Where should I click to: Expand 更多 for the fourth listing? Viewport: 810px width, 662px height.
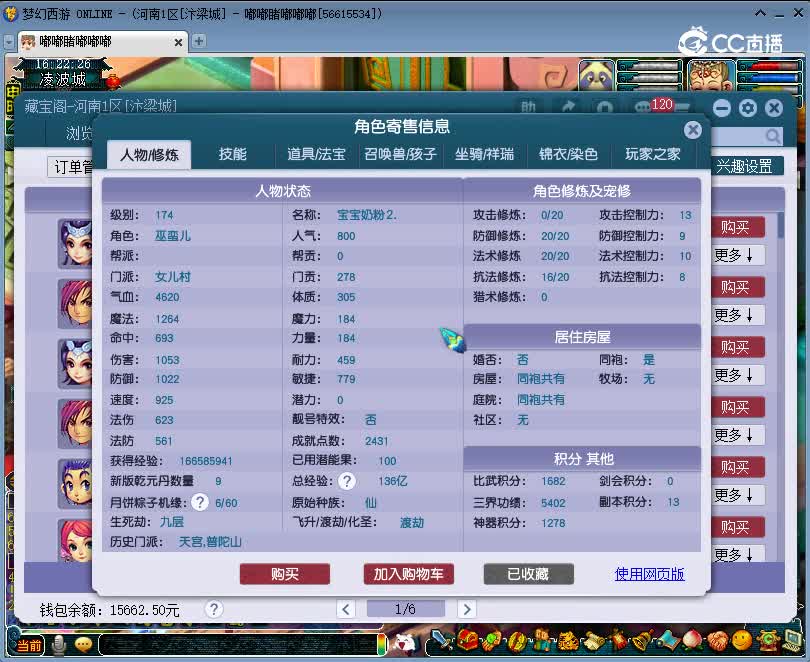tap(738, 435)
